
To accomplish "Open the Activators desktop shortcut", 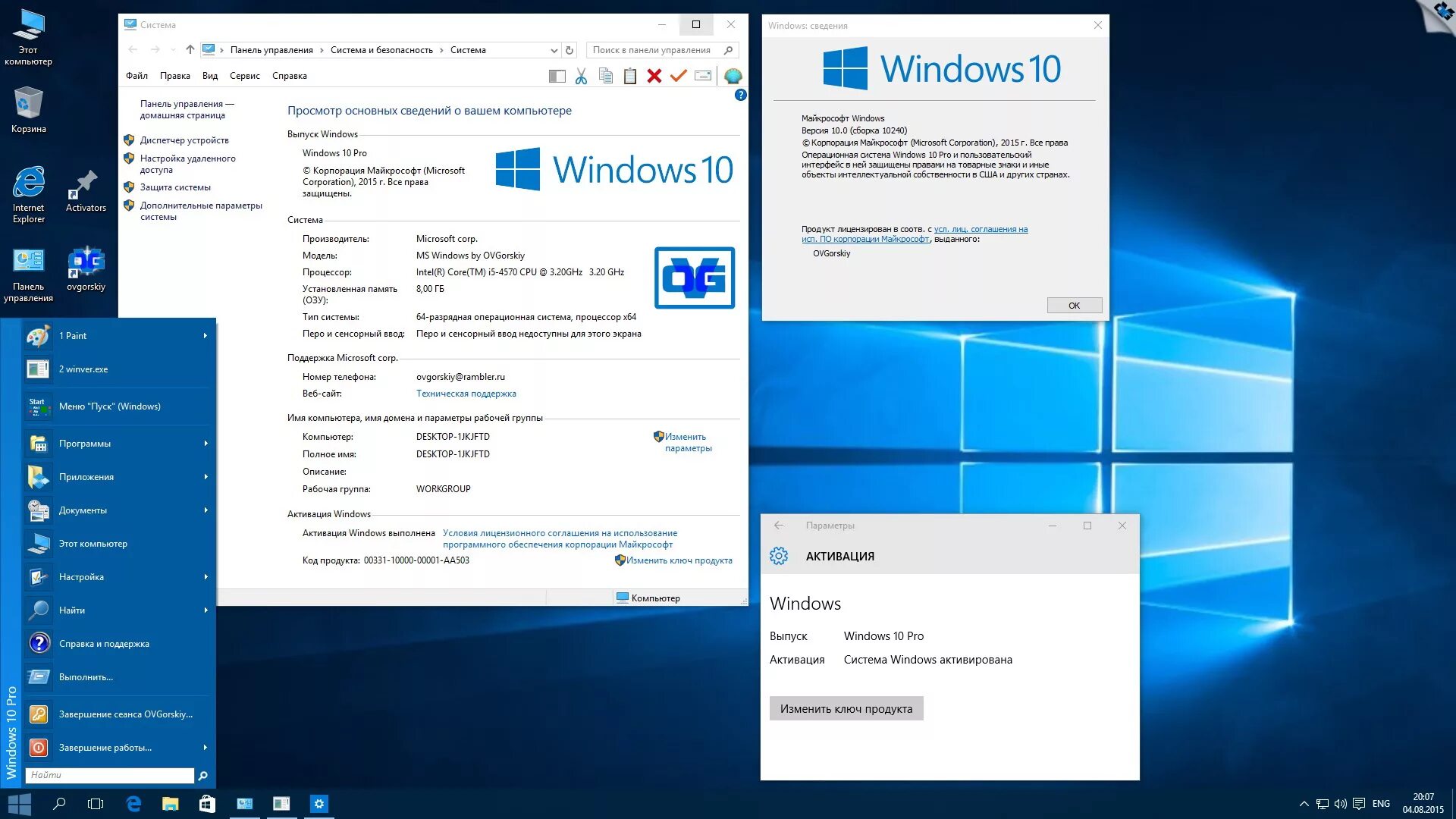I will pos(86,190).
